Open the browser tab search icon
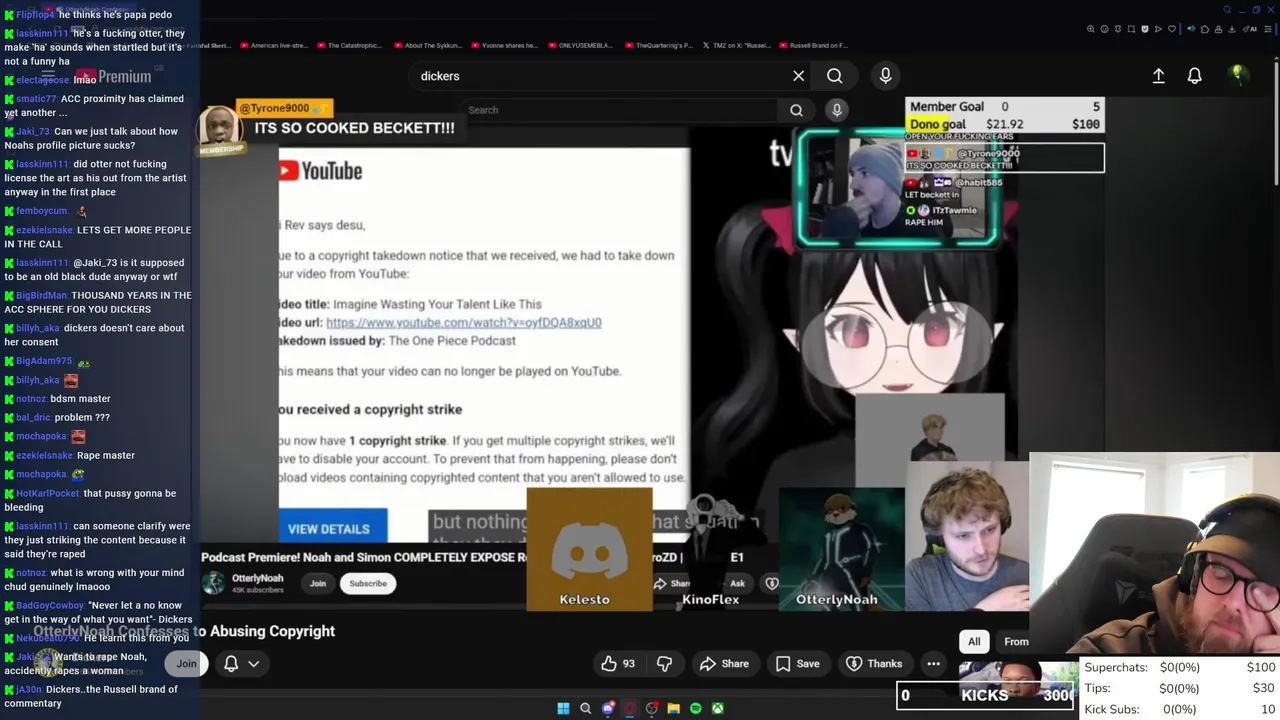Viewport: 1280px width, 720px height. [1228, 10]
